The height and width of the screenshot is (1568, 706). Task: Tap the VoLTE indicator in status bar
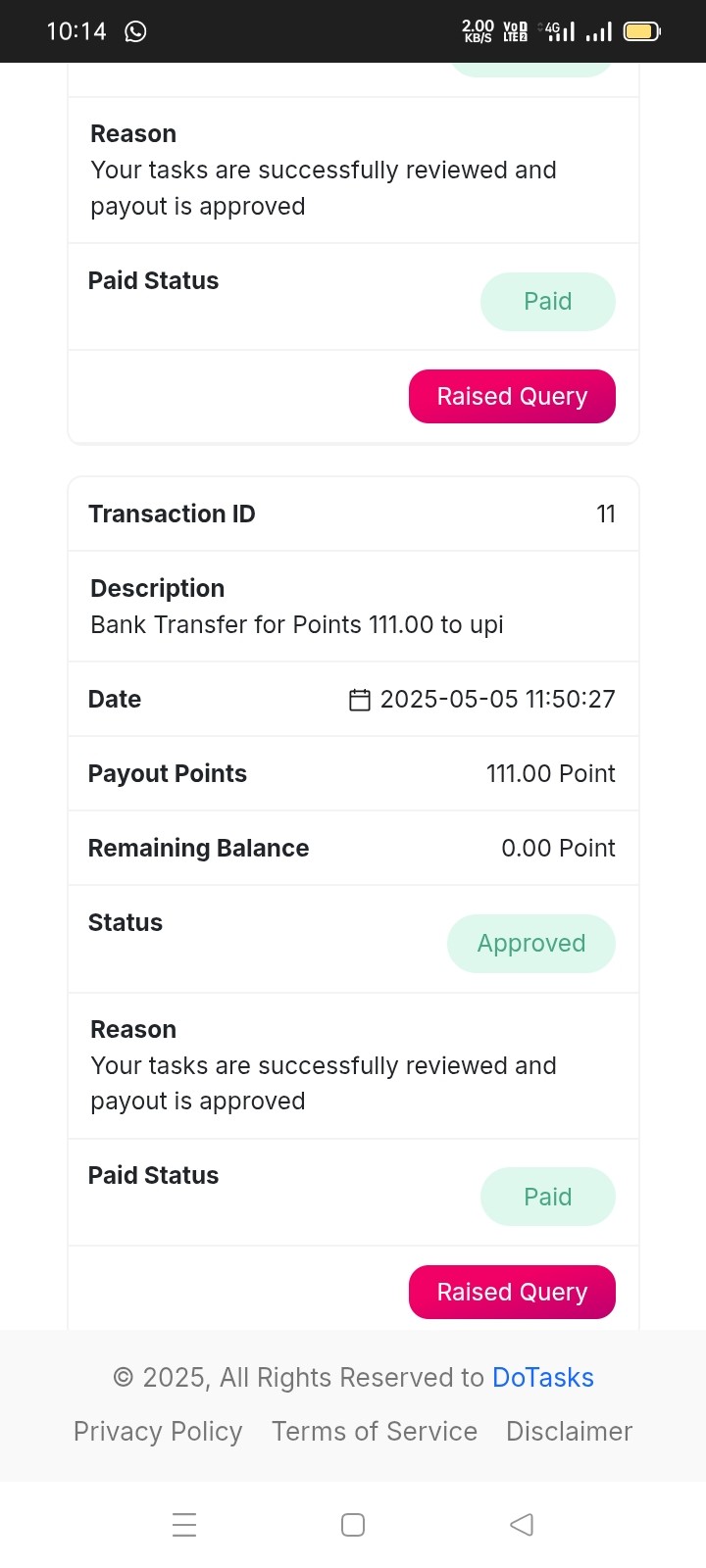pyautogui.click(x=515, y=31)
